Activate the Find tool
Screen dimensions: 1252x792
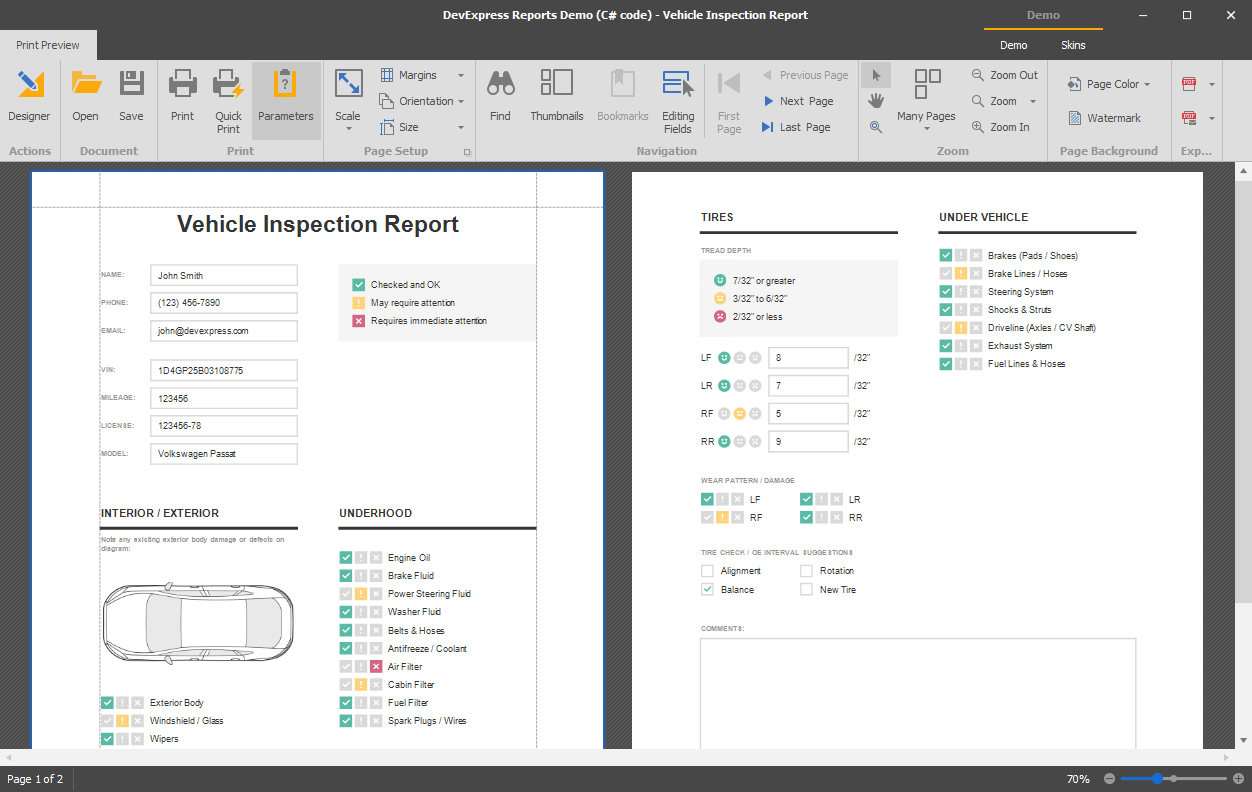coord(500,95)
